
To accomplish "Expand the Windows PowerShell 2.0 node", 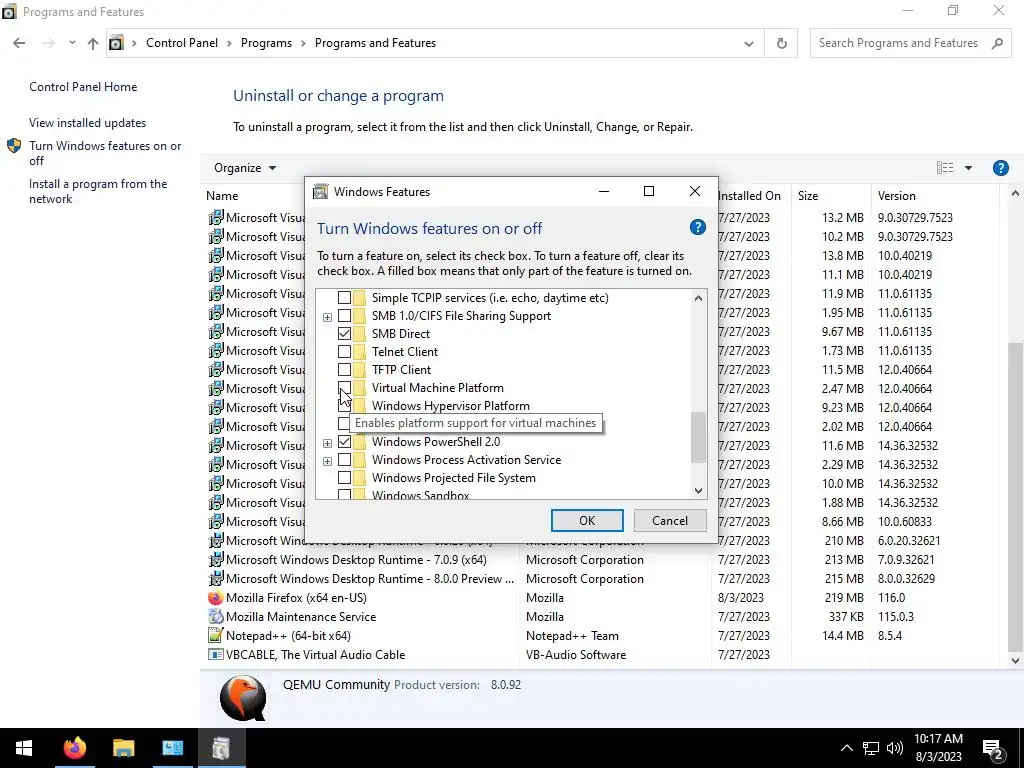I will [327, 443].
